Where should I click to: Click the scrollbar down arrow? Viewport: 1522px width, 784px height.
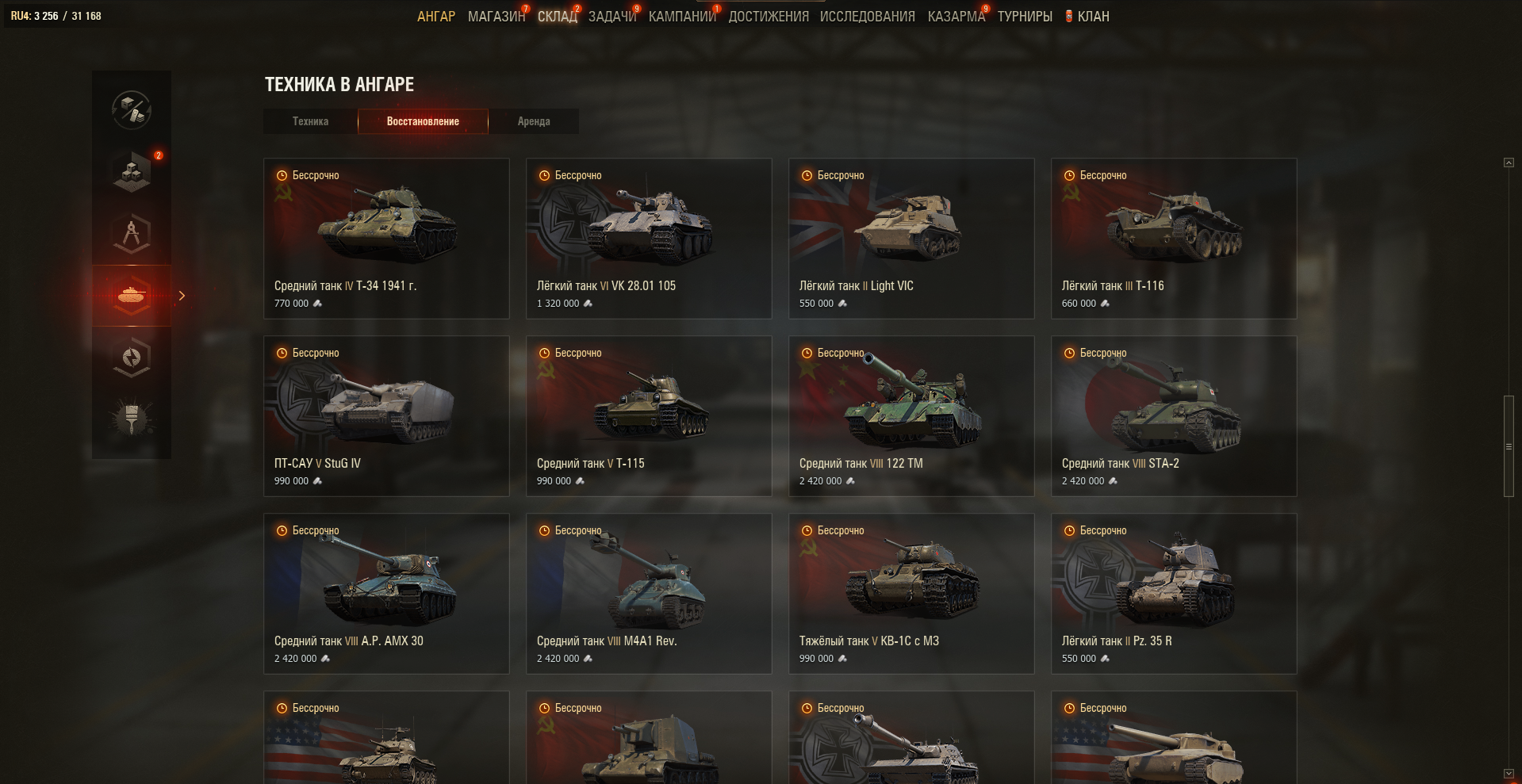click(x=1509, y=773)
